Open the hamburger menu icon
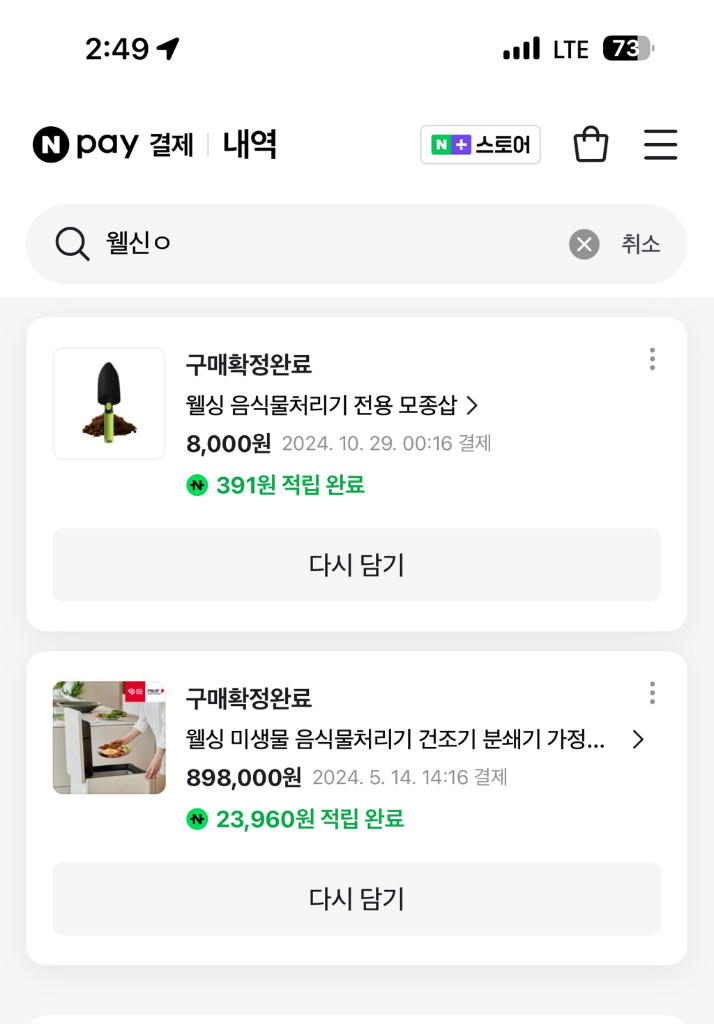This screenshot has height=1024, width=714. click(x=660, y=144)
